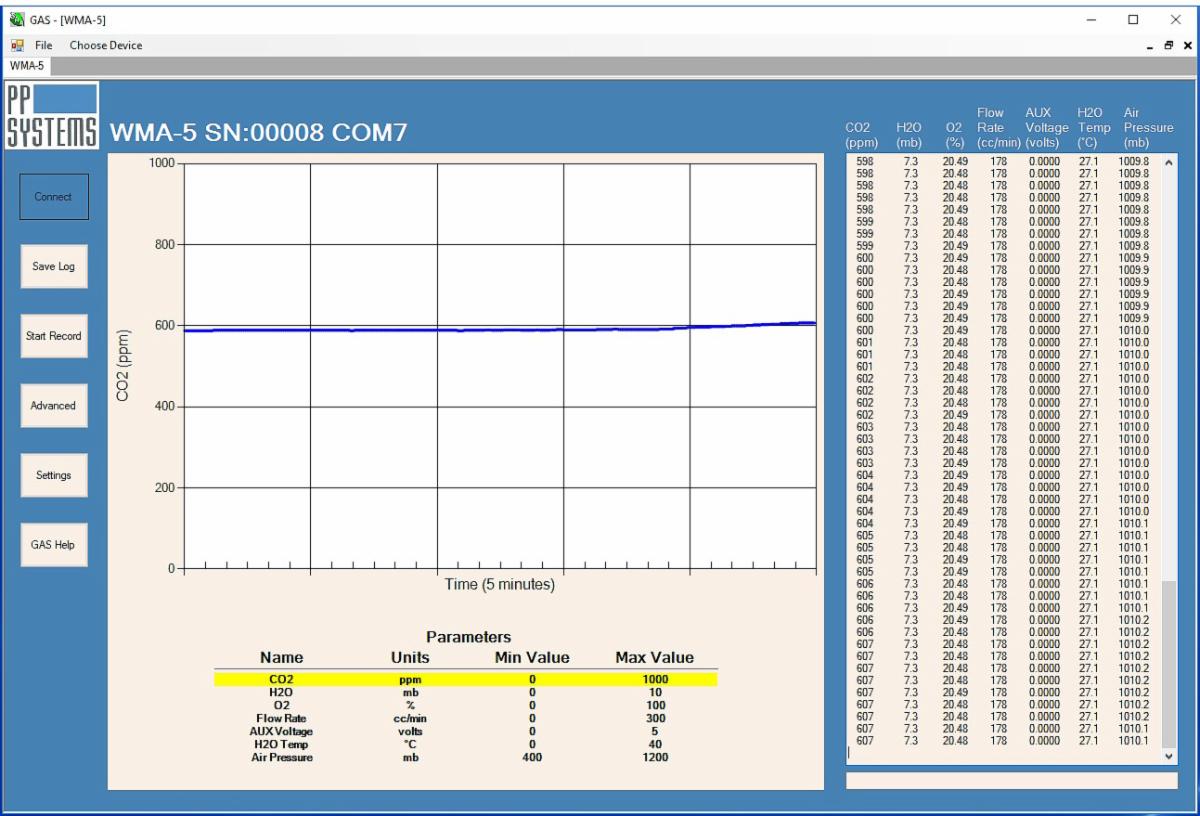Select the Air Pressure parameter row
The width and height of the screenshot is (1200, 816).
point(466,757)
